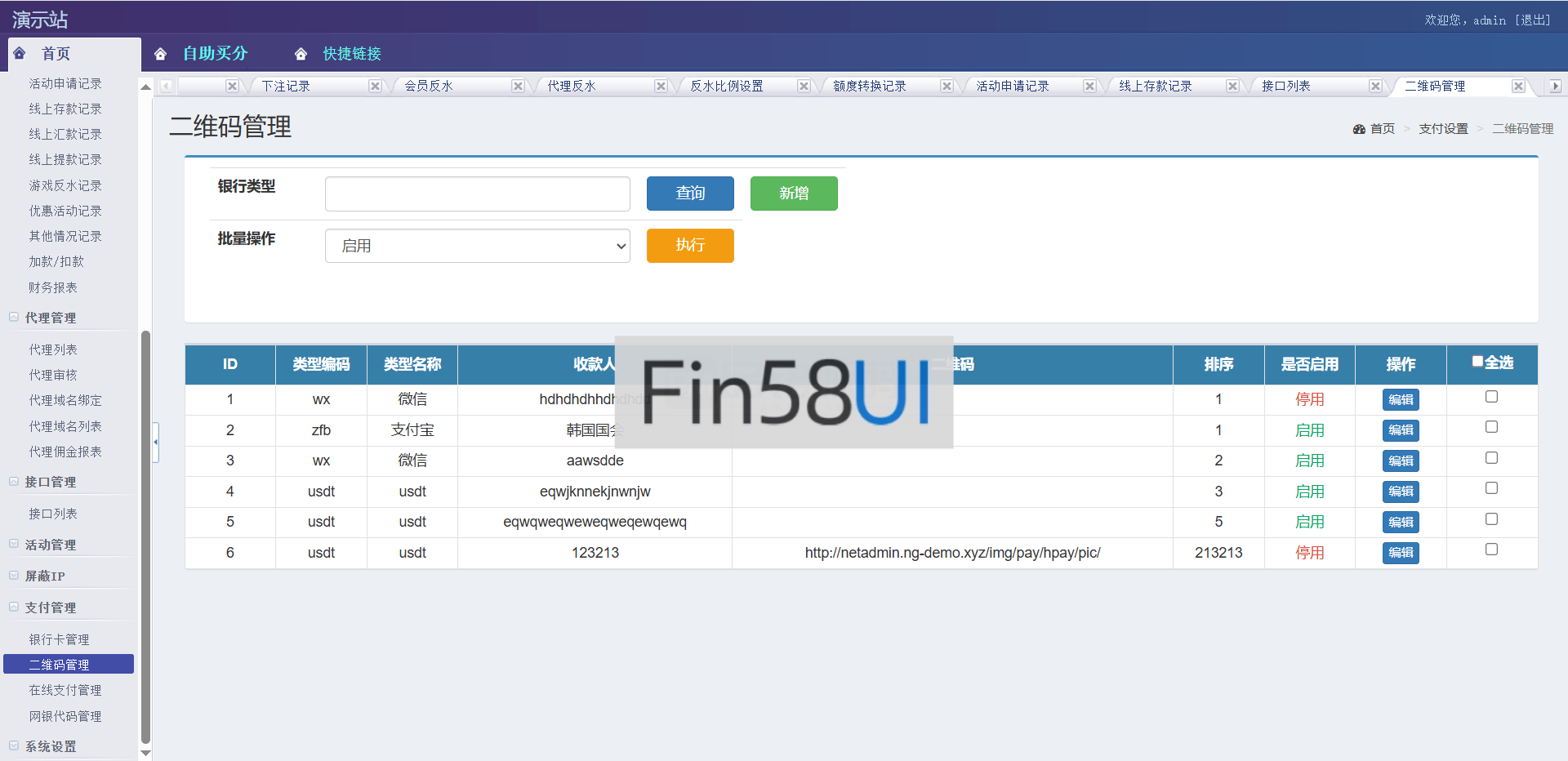This screenshot has width=1568, height=761.
Task: Collapse the sidebar using the splitter handle
Action: point(155,442)
